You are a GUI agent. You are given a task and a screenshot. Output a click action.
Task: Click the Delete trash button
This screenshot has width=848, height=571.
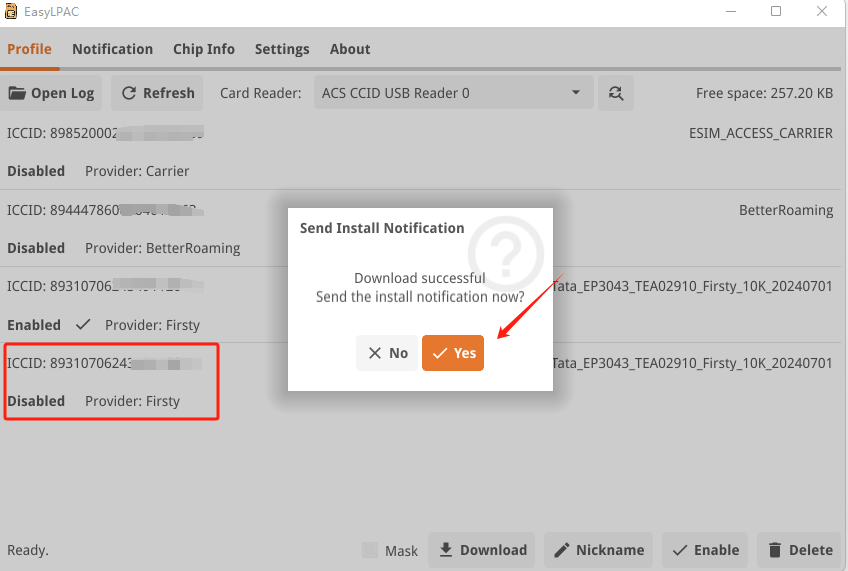click(x=800, y=550)
